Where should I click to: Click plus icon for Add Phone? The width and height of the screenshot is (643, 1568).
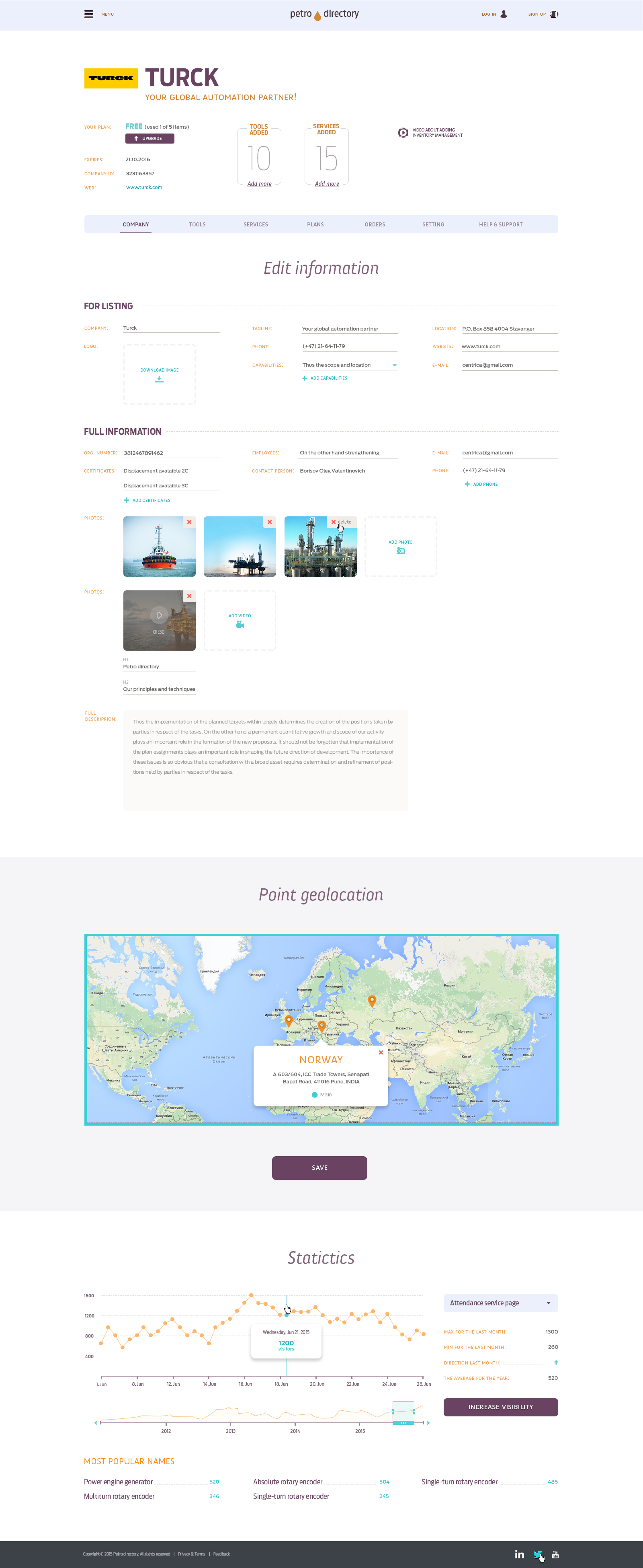pyautogui.click(x=467, y=484)
